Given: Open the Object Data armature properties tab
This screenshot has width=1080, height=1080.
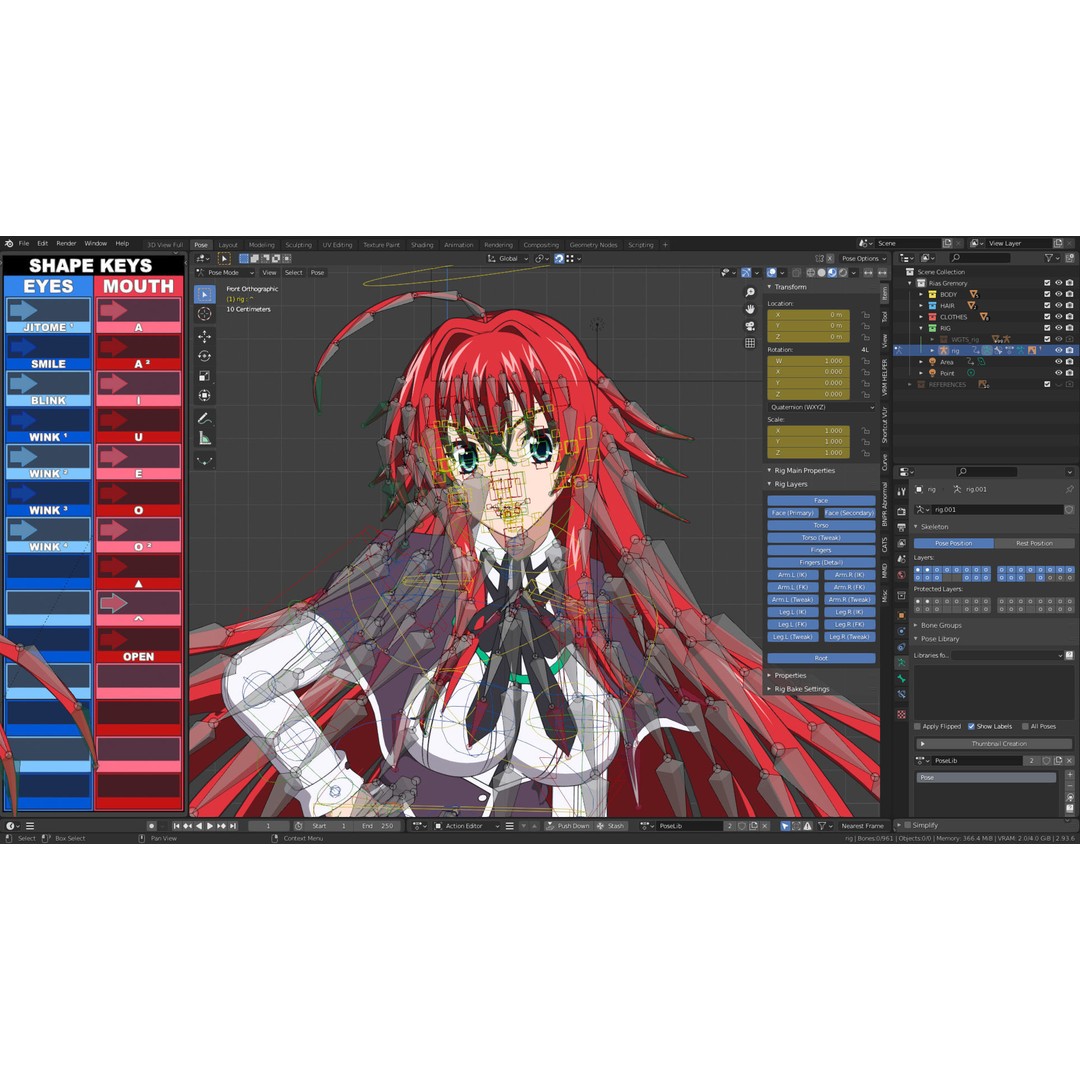Looking at the screenshot, I should pyautogui.click(x=902, y=663).
